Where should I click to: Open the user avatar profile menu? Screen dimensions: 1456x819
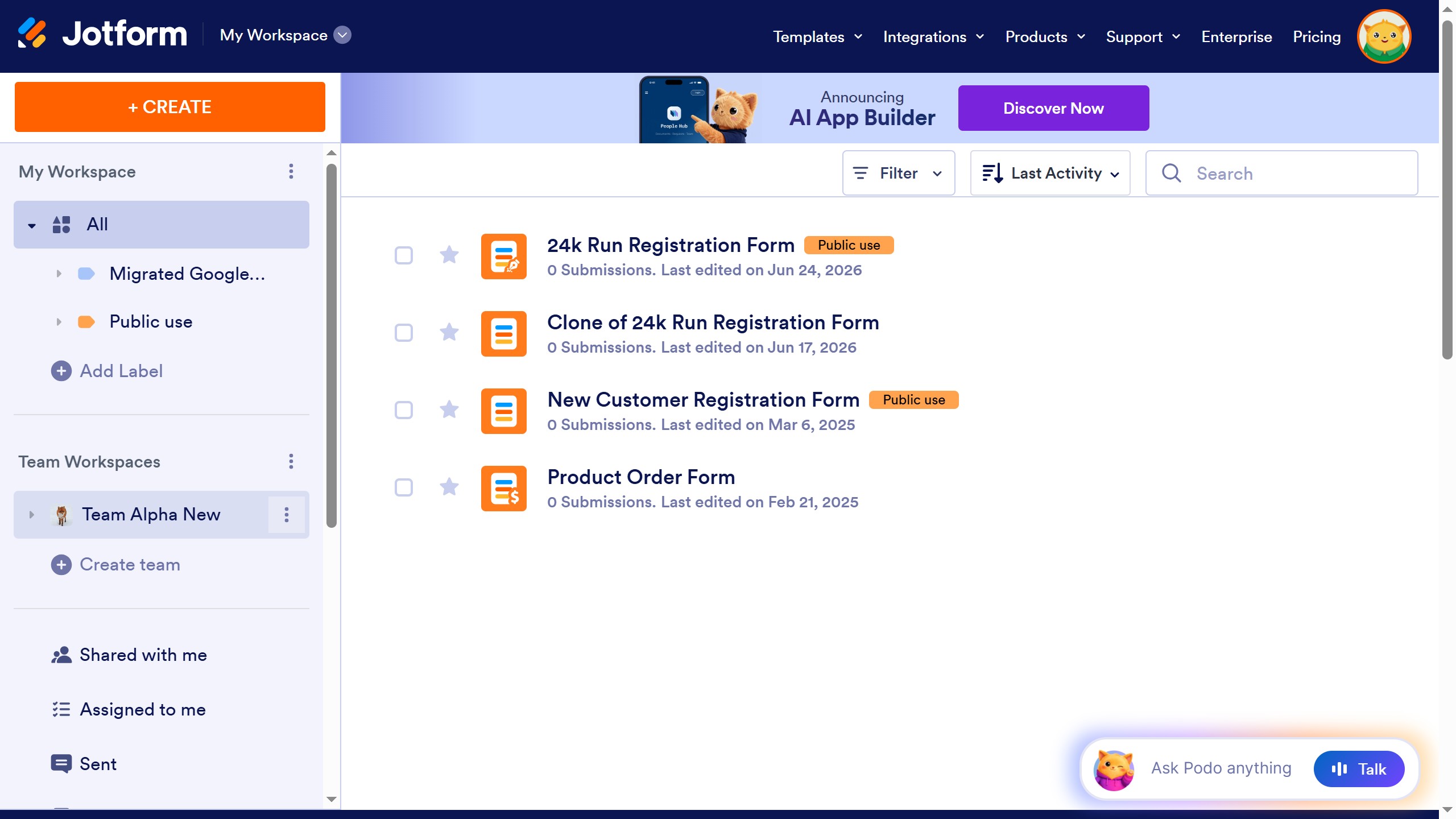1384,36
